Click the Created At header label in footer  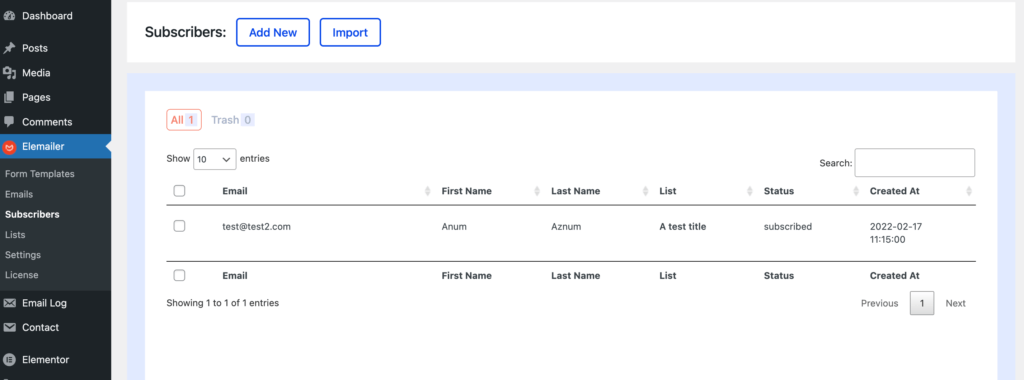(895, 276)
